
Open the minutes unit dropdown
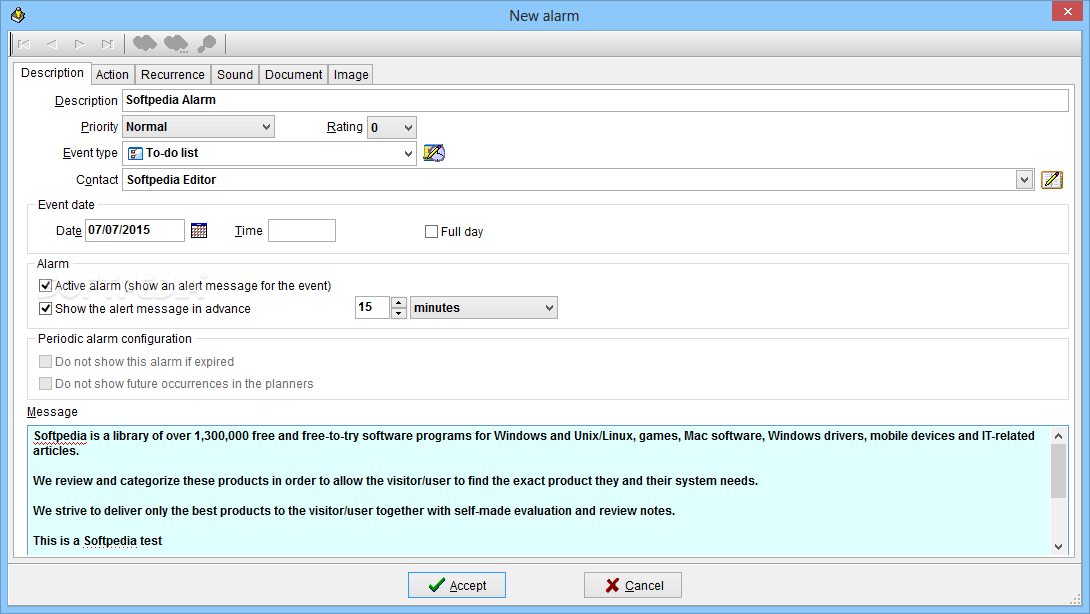click(549, 308)
